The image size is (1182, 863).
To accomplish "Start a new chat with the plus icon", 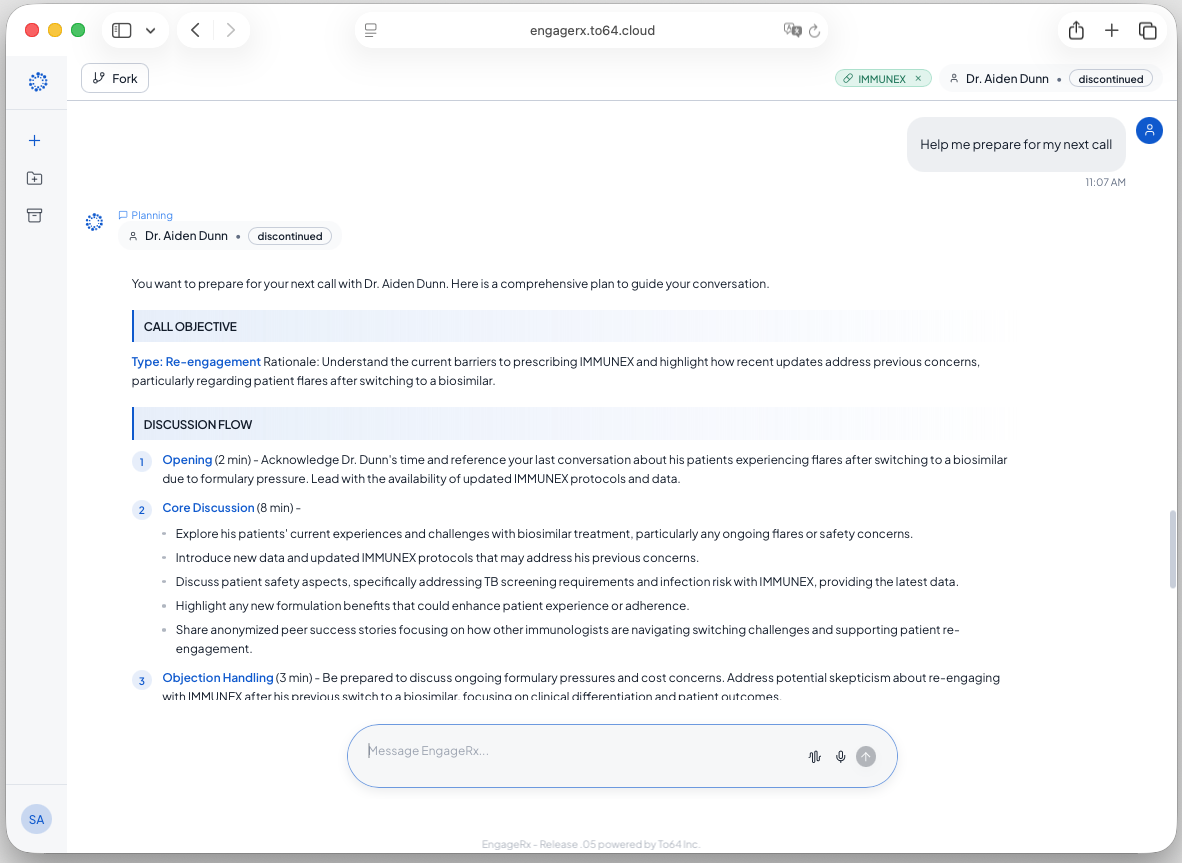I will pyautogui.click(x=35, y=141).
